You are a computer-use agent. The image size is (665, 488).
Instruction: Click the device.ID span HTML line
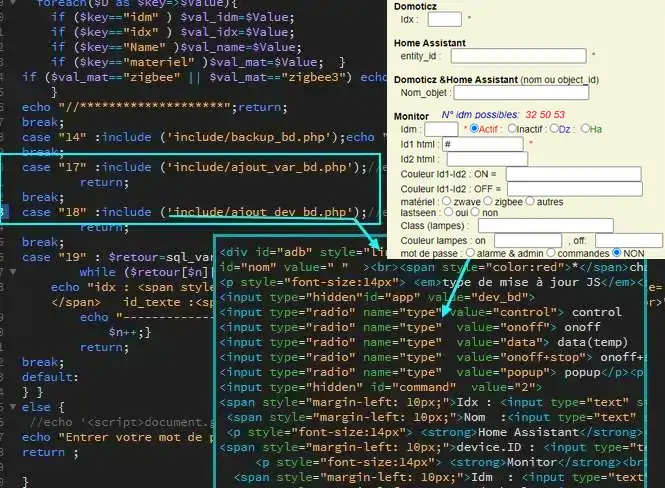pos(431,447)
